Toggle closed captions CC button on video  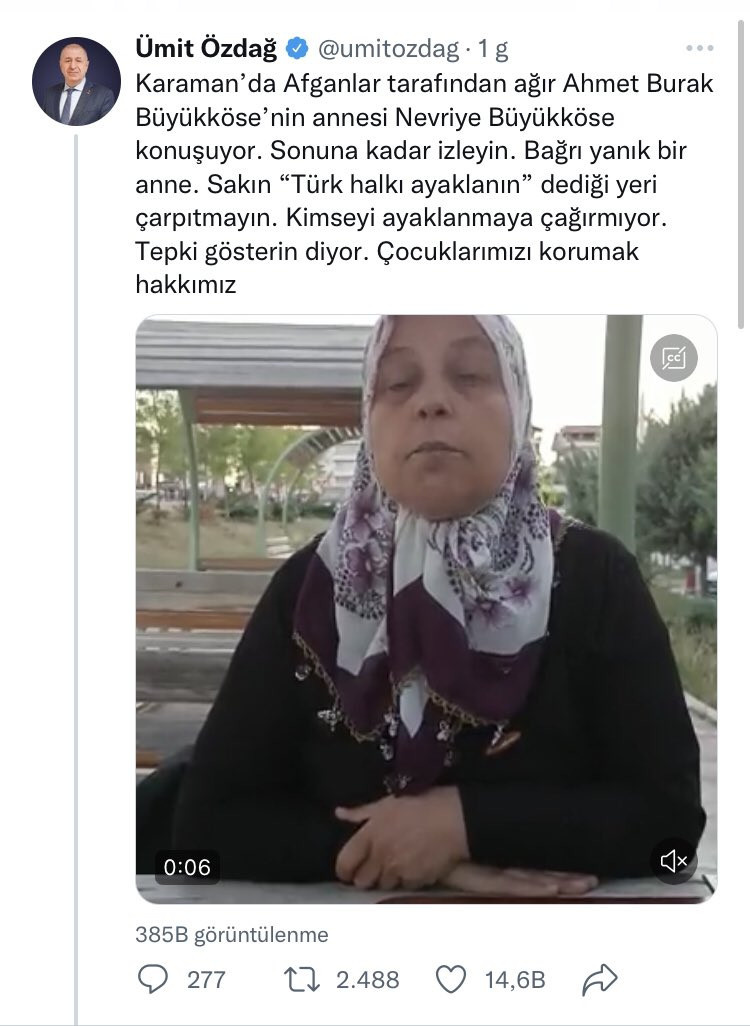pyautogui.click(x=673, y=358)
